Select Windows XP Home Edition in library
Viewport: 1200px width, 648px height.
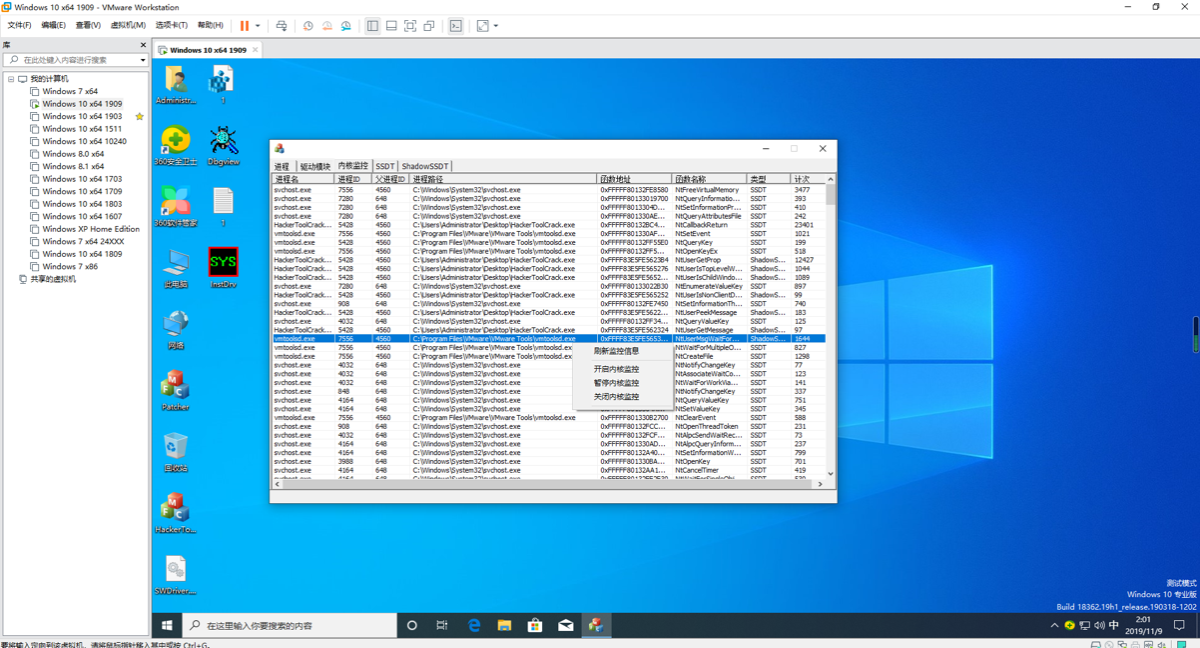click(91, 229)
